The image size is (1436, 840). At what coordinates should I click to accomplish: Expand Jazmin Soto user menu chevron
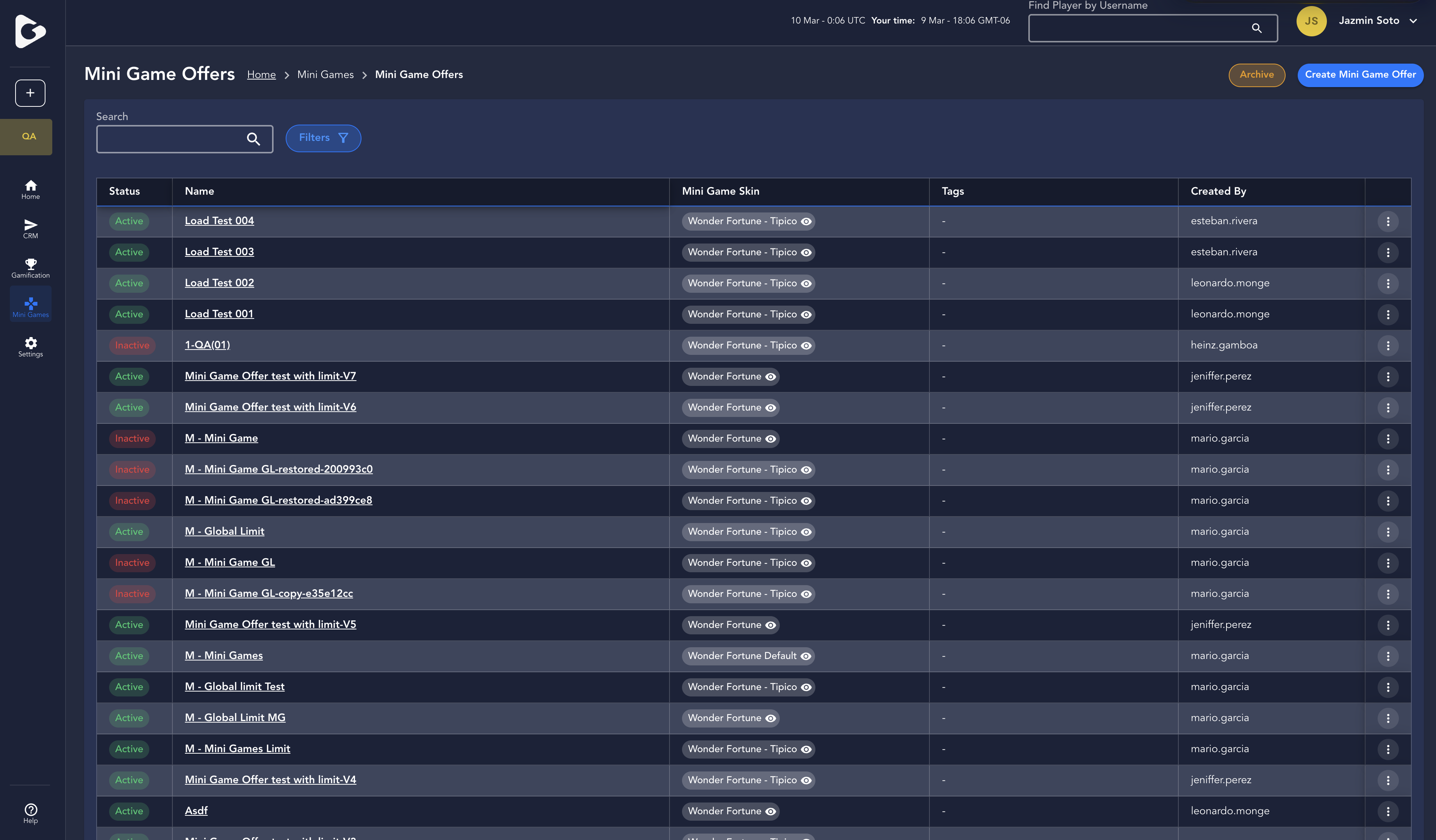(x=1413, y=21)
